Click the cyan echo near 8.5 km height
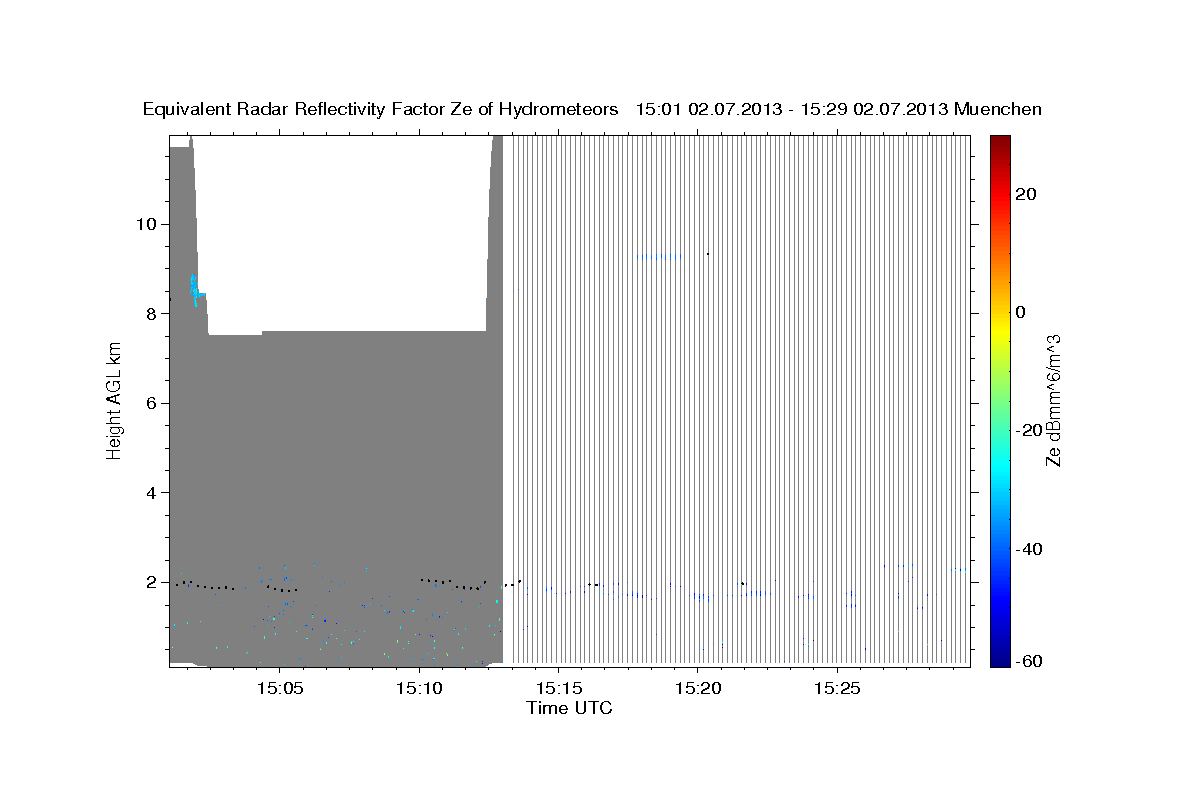 click(196, 290)
